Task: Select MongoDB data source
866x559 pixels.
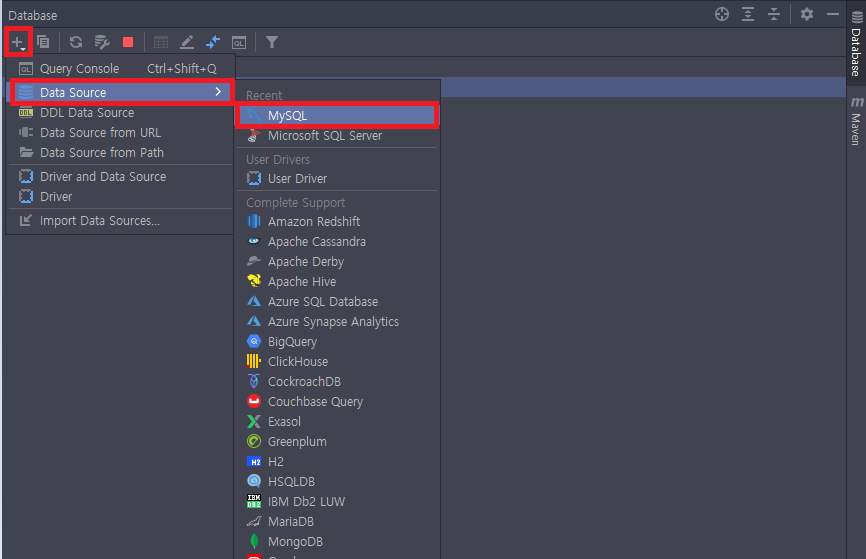Action: [x=337, y=542]
